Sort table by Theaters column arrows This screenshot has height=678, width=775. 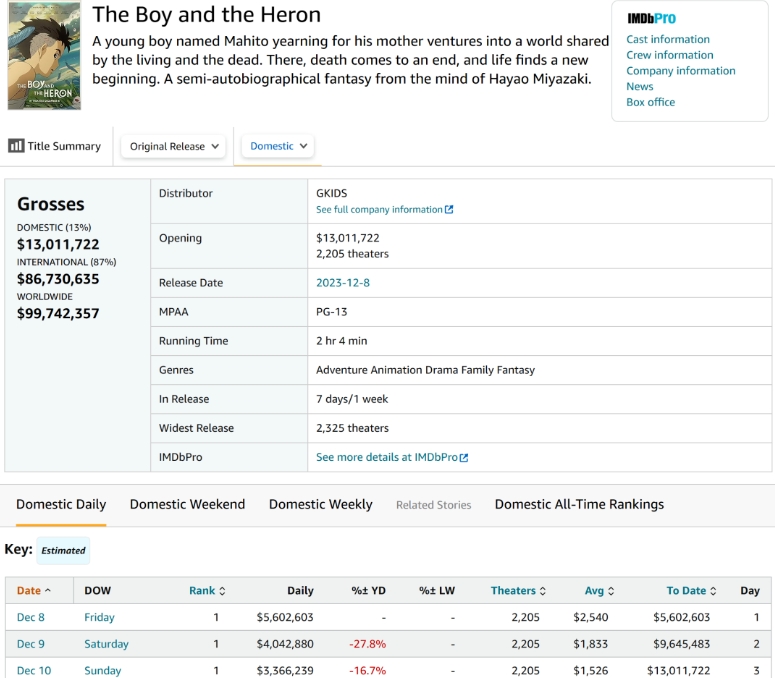(x=543, y=591)
